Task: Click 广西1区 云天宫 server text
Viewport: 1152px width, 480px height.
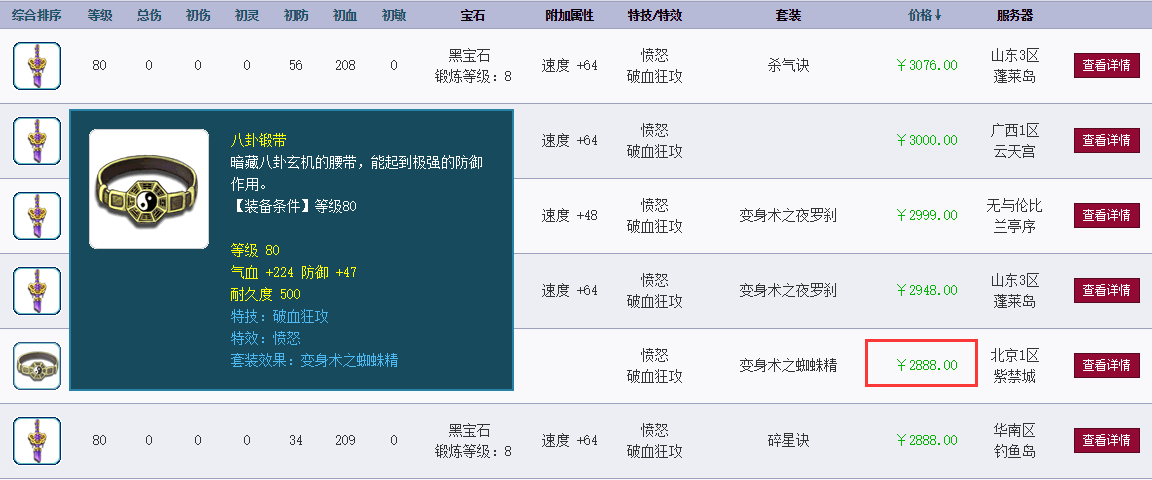Action: pyautogui.click(x=1015, y=140)
